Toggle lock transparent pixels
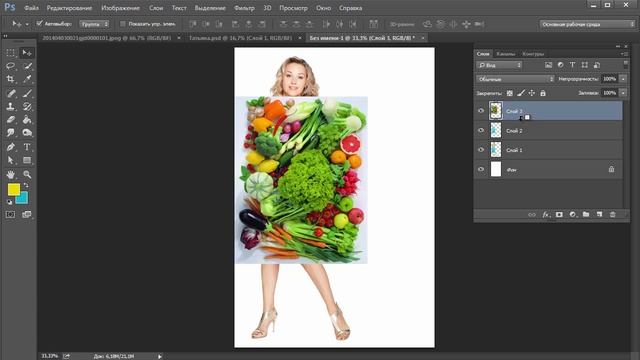 tap(509, 93)
